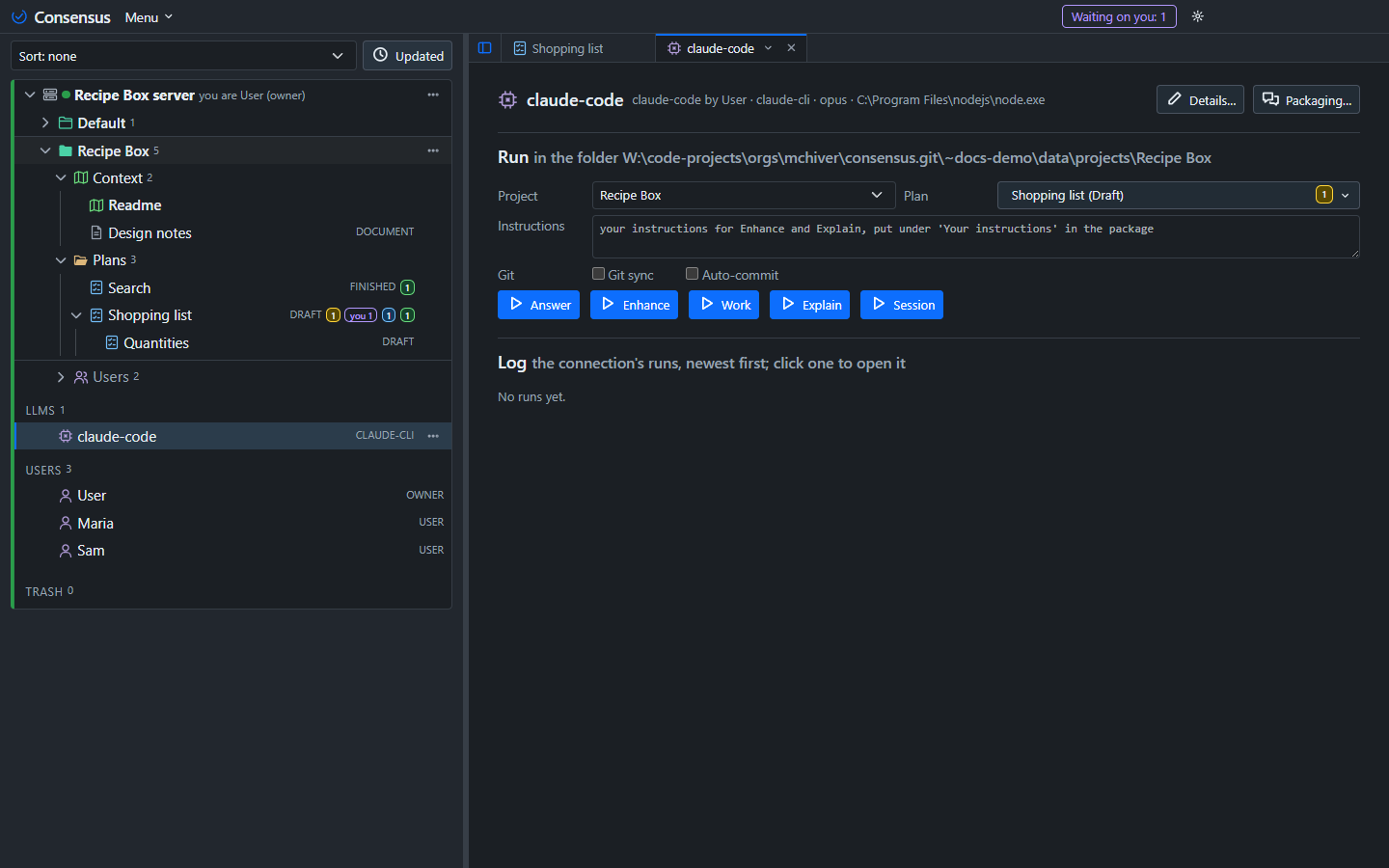1389x868 pixels.
Task: Click the TRASH section label
Action: click(x=43, y=591)
